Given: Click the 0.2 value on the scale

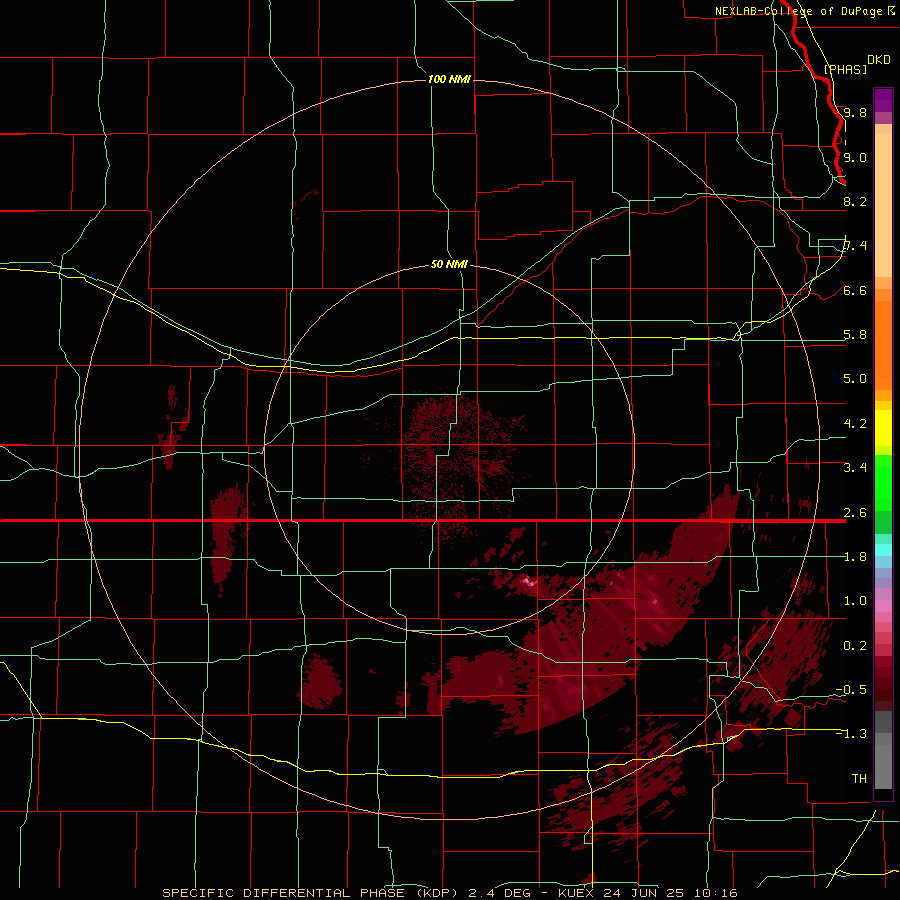Looking at the screenshot, I should [x=855, y=646].
